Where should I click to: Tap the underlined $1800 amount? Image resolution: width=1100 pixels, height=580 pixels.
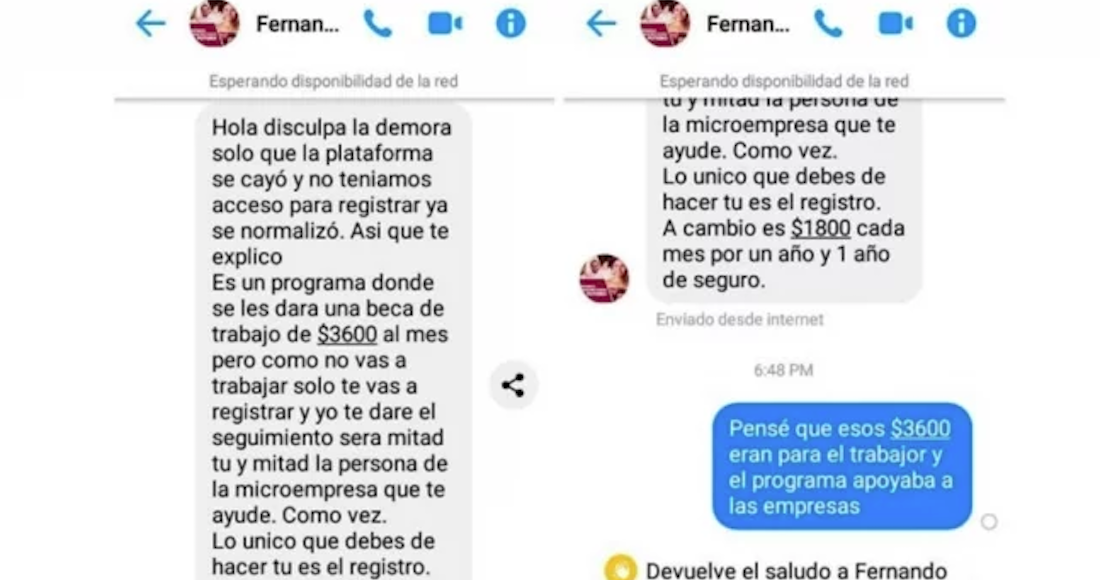[821, 229]
